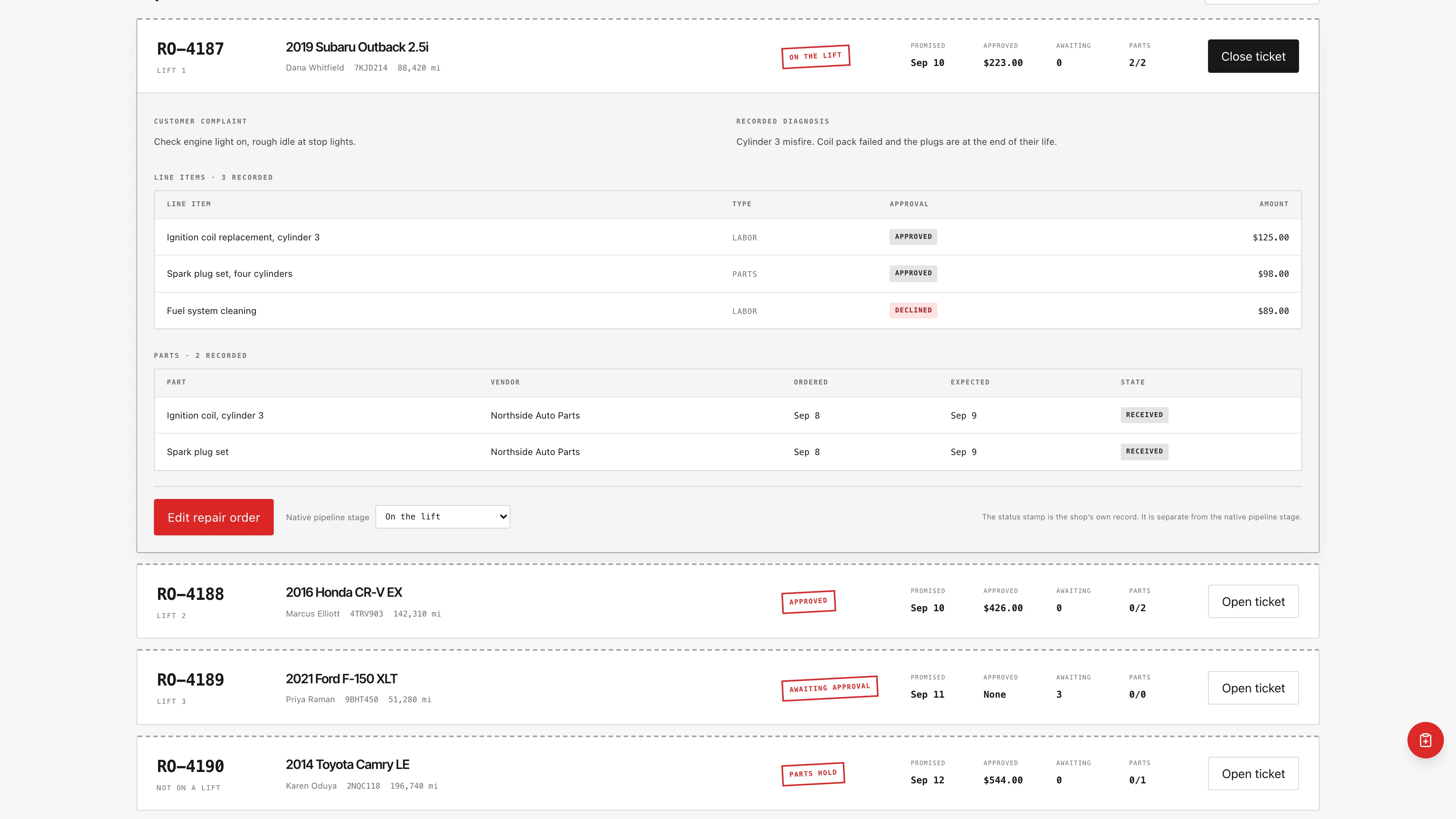Click the approved total $426.00

tap(1003, 608)
